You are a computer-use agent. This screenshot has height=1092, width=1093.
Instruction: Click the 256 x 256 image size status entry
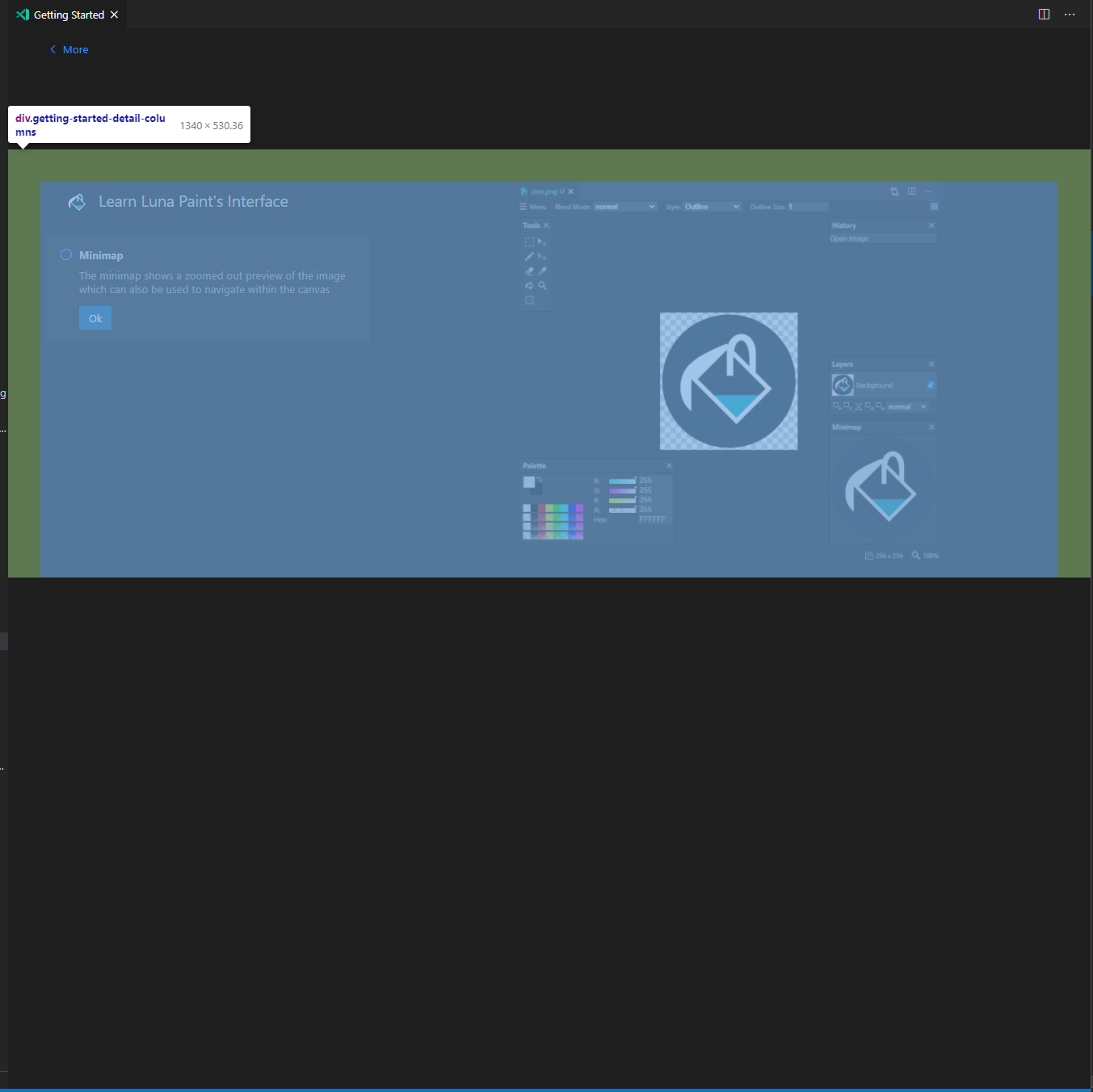884,556
